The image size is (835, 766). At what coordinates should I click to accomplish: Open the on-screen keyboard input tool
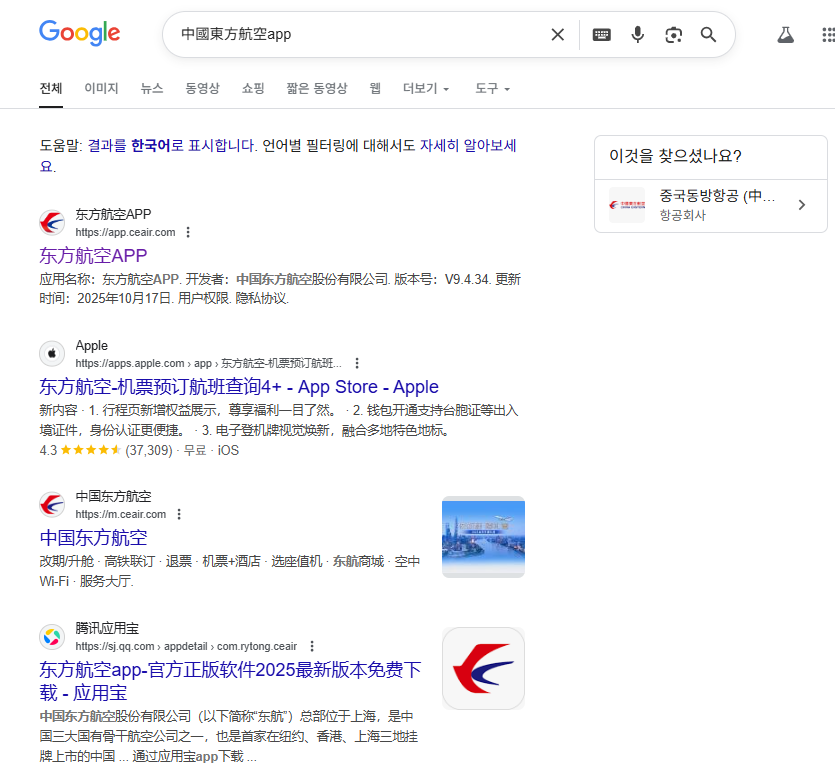click(x=601, y=35)
